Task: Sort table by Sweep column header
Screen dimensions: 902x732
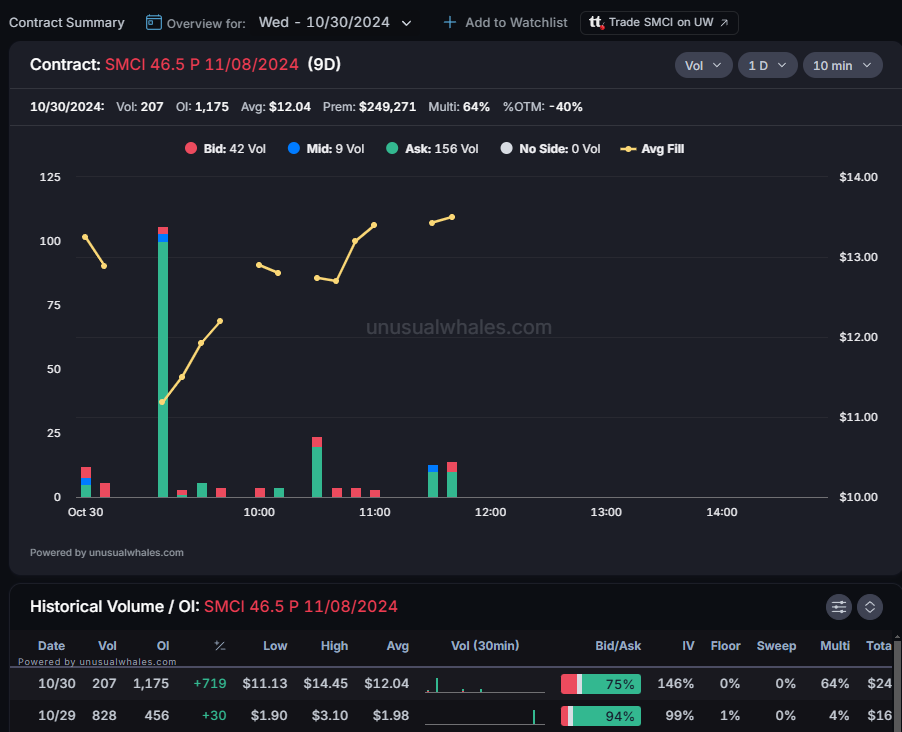Action: click(776, 646)
